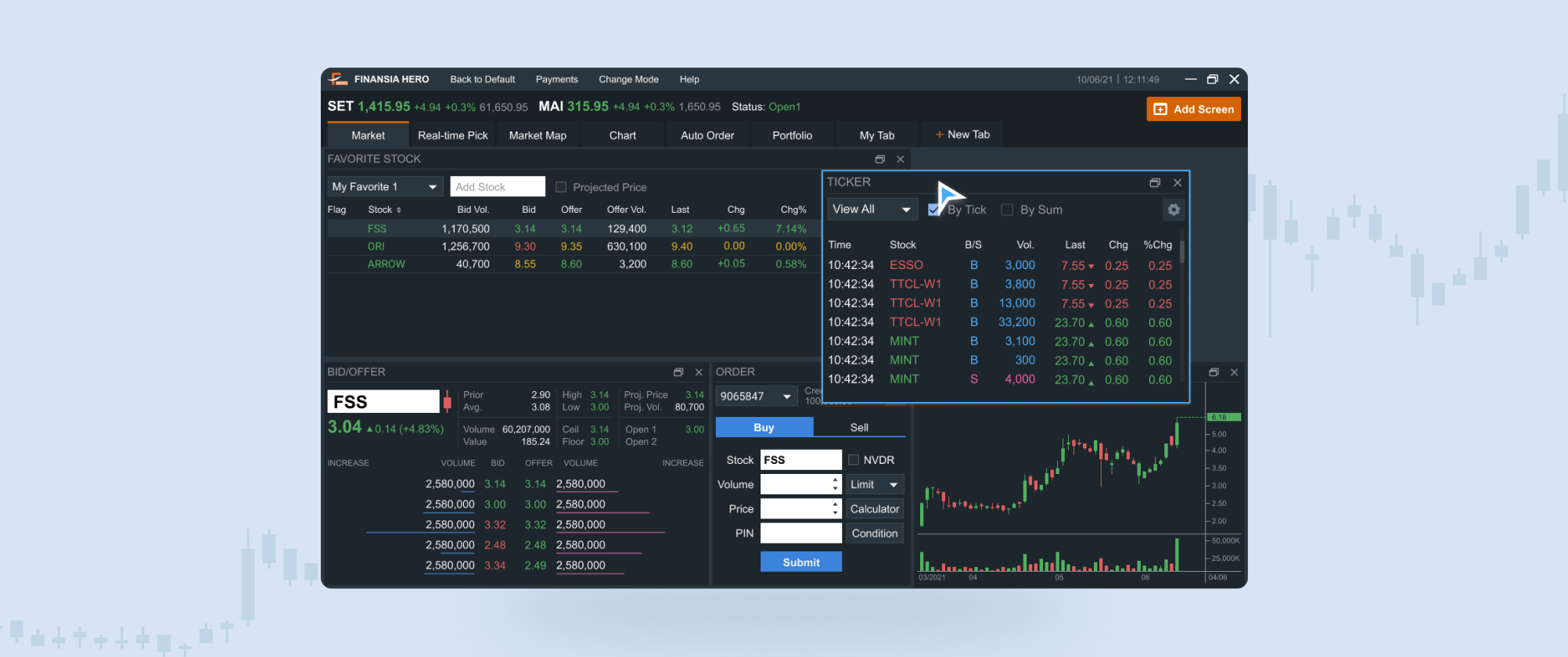Open the Payments menu
The width and height of the screenshot is (1568, 657).
click(556, 79)
